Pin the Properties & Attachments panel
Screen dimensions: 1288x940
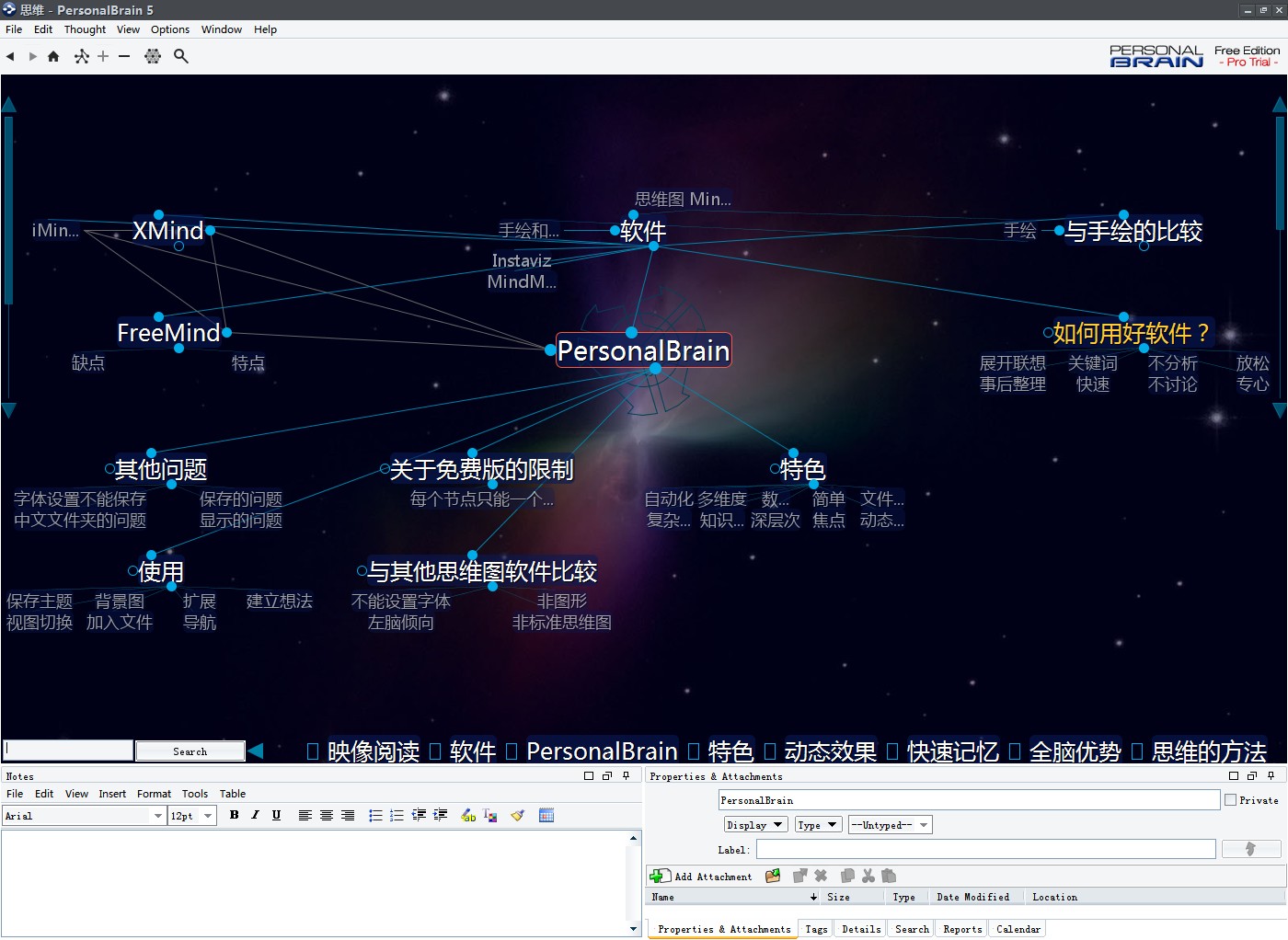coord(1271,775)
